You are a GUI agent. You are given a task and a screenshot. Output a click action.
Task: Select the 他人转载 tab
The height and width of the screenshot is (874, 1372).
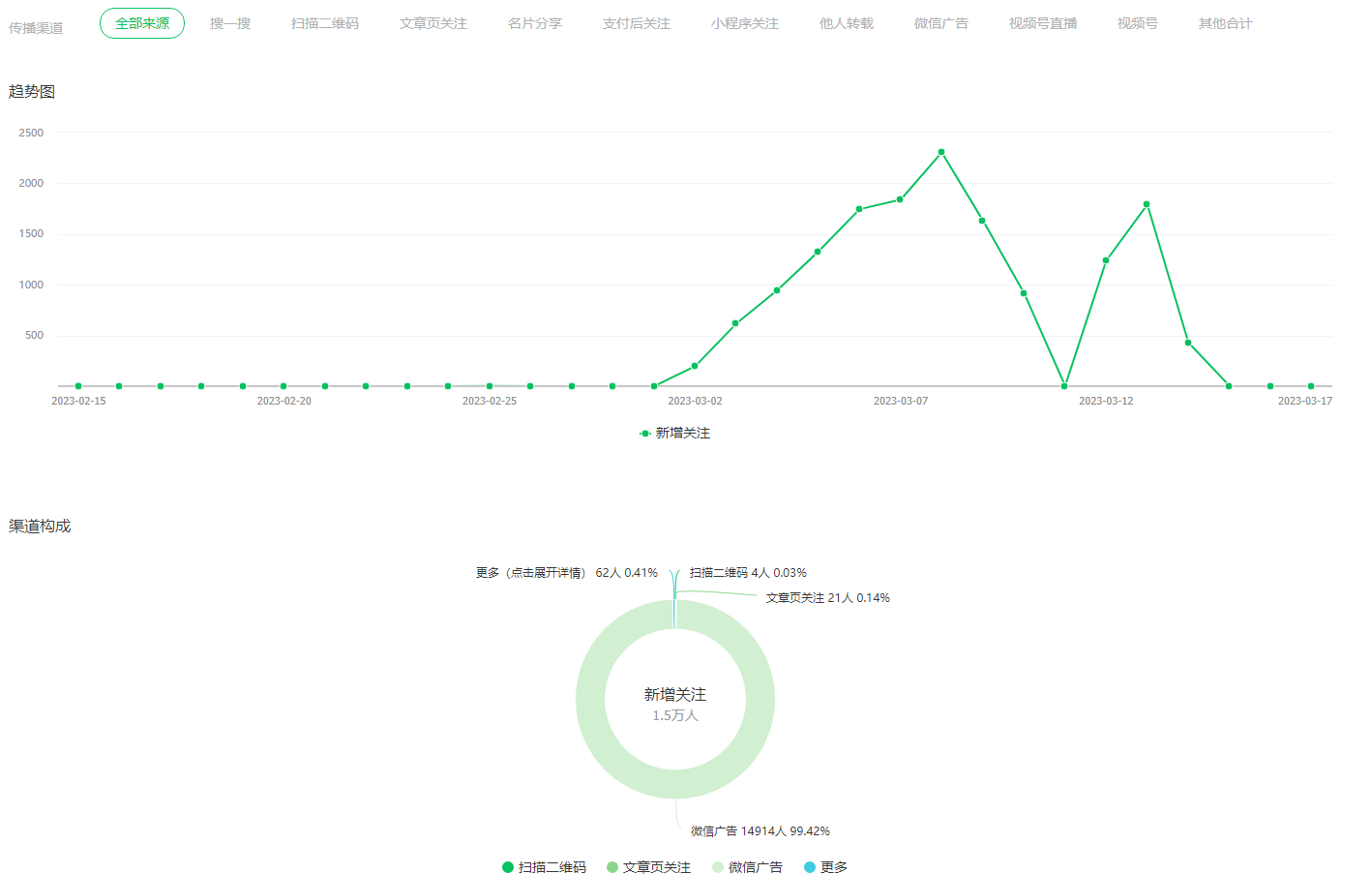[847, 23]
